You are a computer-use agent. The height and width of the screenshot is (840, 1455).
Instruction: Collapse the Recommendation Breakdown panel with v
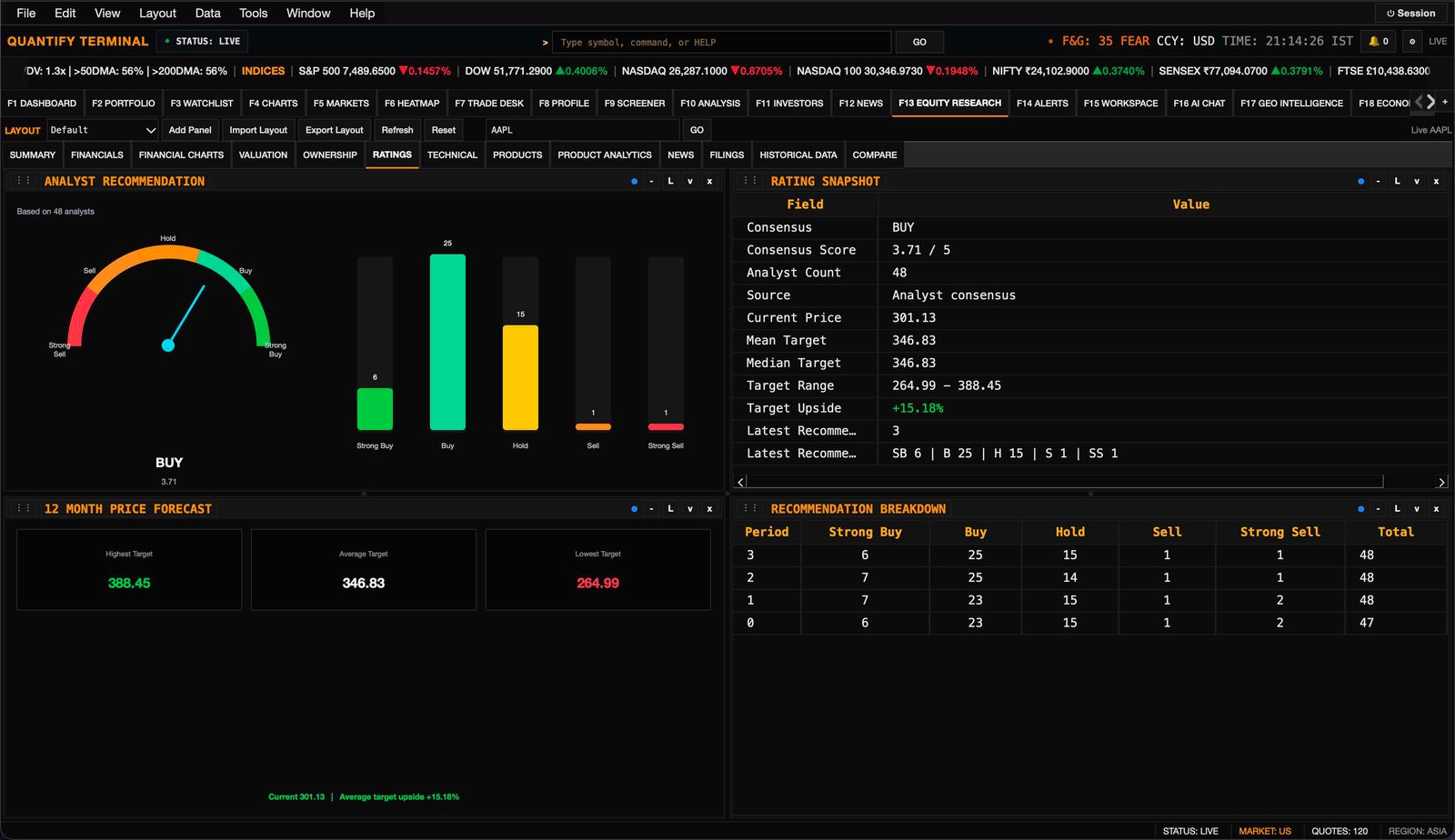pos(1417,508)
